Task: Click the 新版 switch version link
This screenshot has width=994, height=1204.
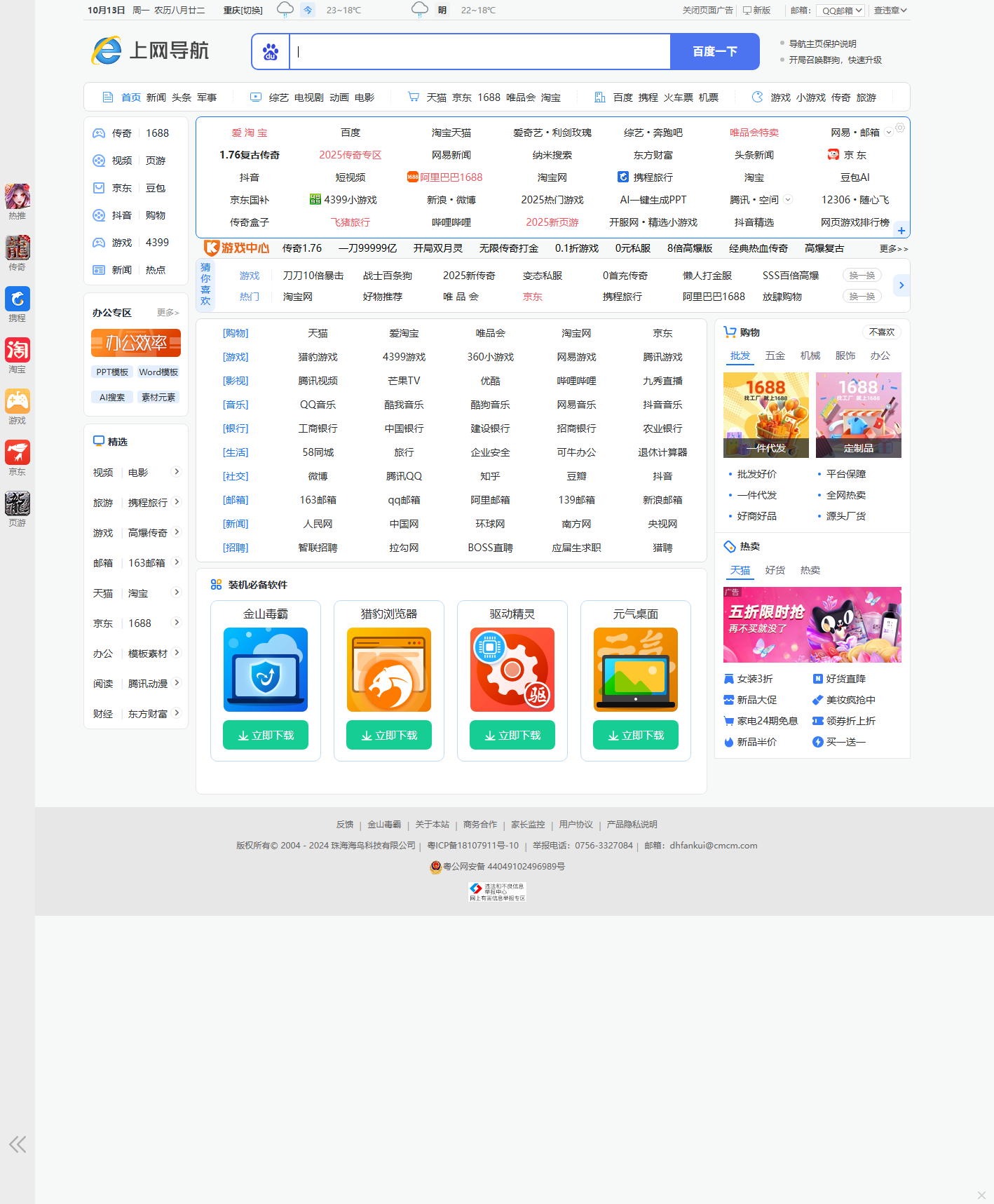Action: tap(757, 11)
